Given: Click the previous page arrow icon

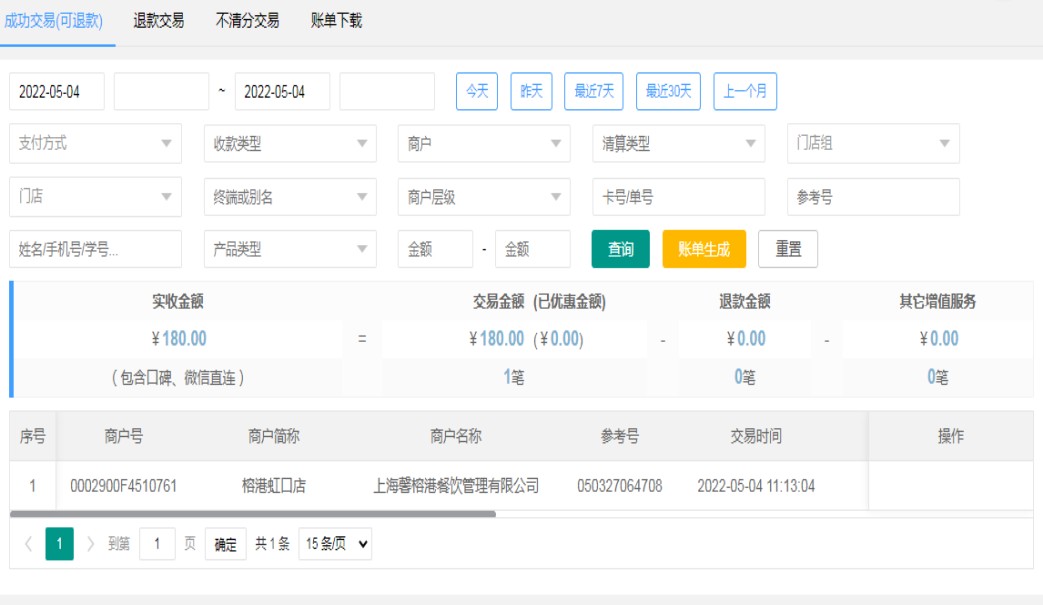Looking at the screenshot, I should [28, 544].
